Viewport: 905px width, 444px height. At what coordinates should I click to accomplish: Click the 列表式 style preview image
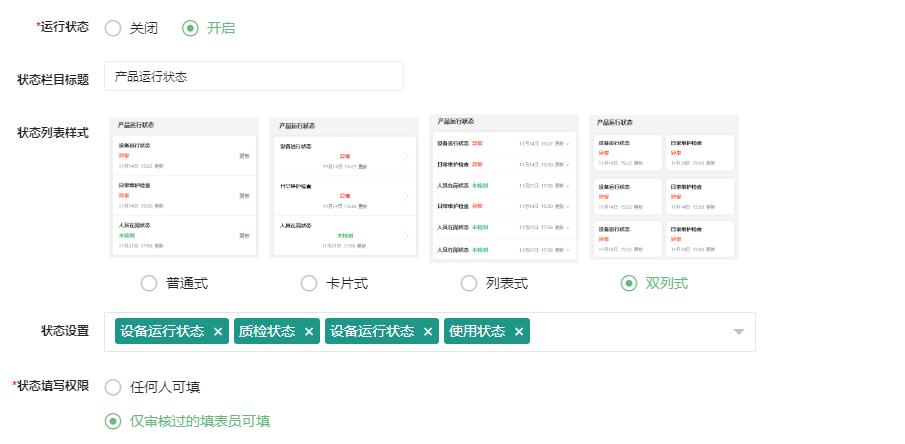pyautogui.click(x=504, y=188)
